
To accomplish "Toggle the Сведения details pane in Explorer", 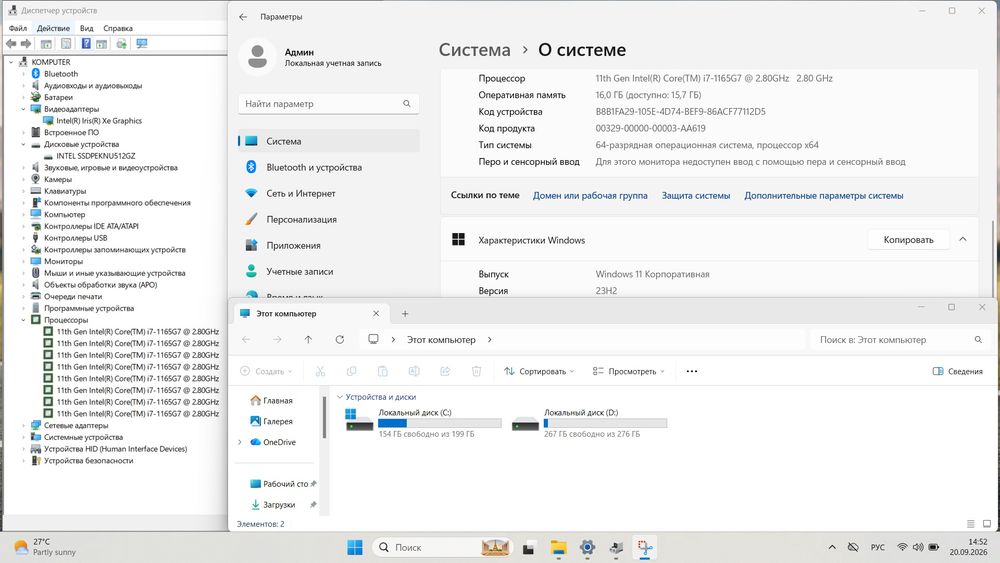I will [957, 371].
